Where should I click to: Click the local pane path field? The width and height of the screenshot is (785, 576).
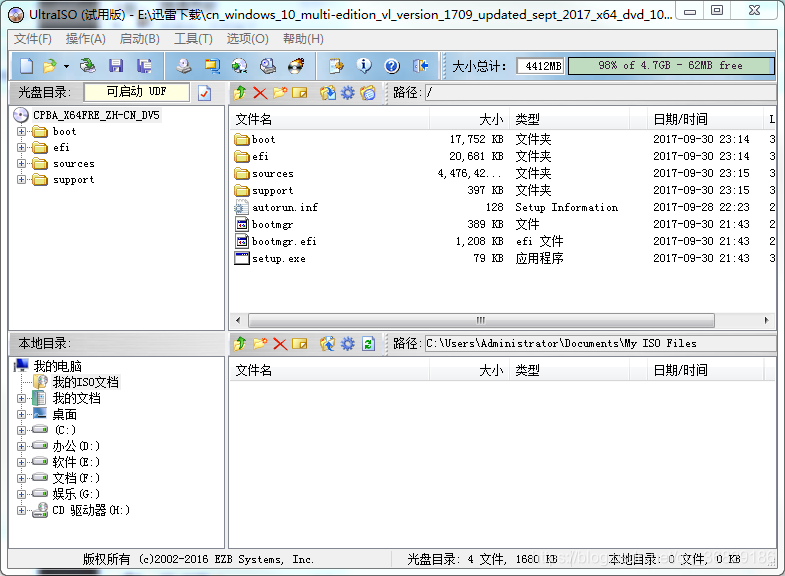click(600, 344)
